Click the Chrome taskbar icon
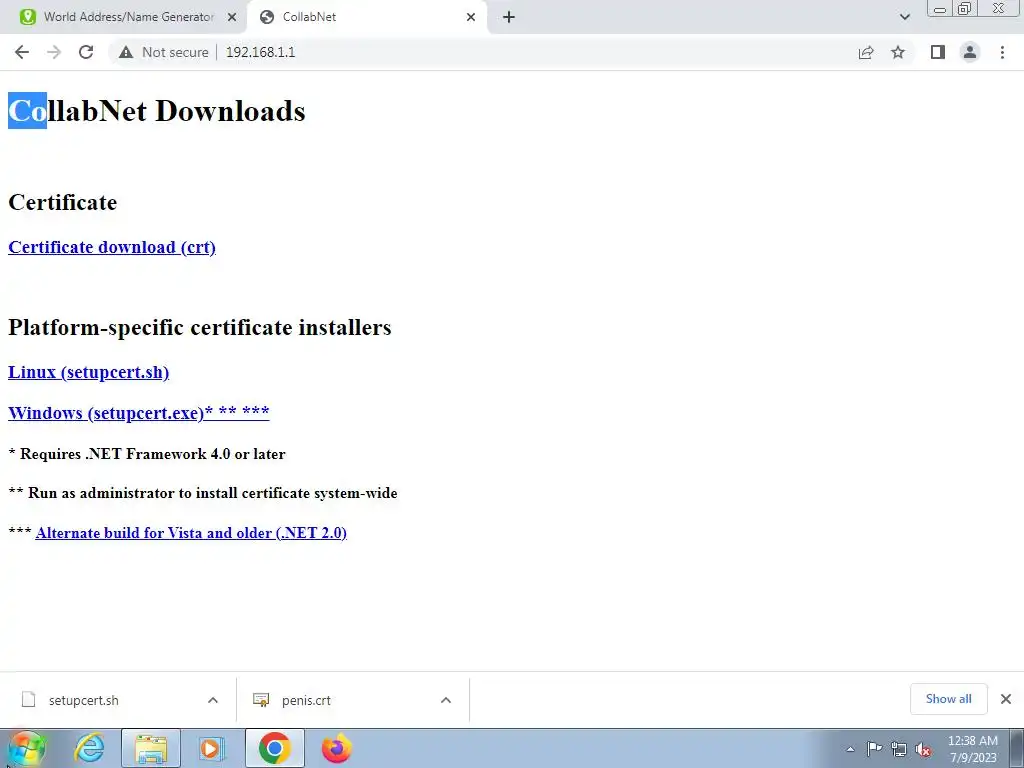The height and width of the screenshot is (768, 1024). pos(274,748)
